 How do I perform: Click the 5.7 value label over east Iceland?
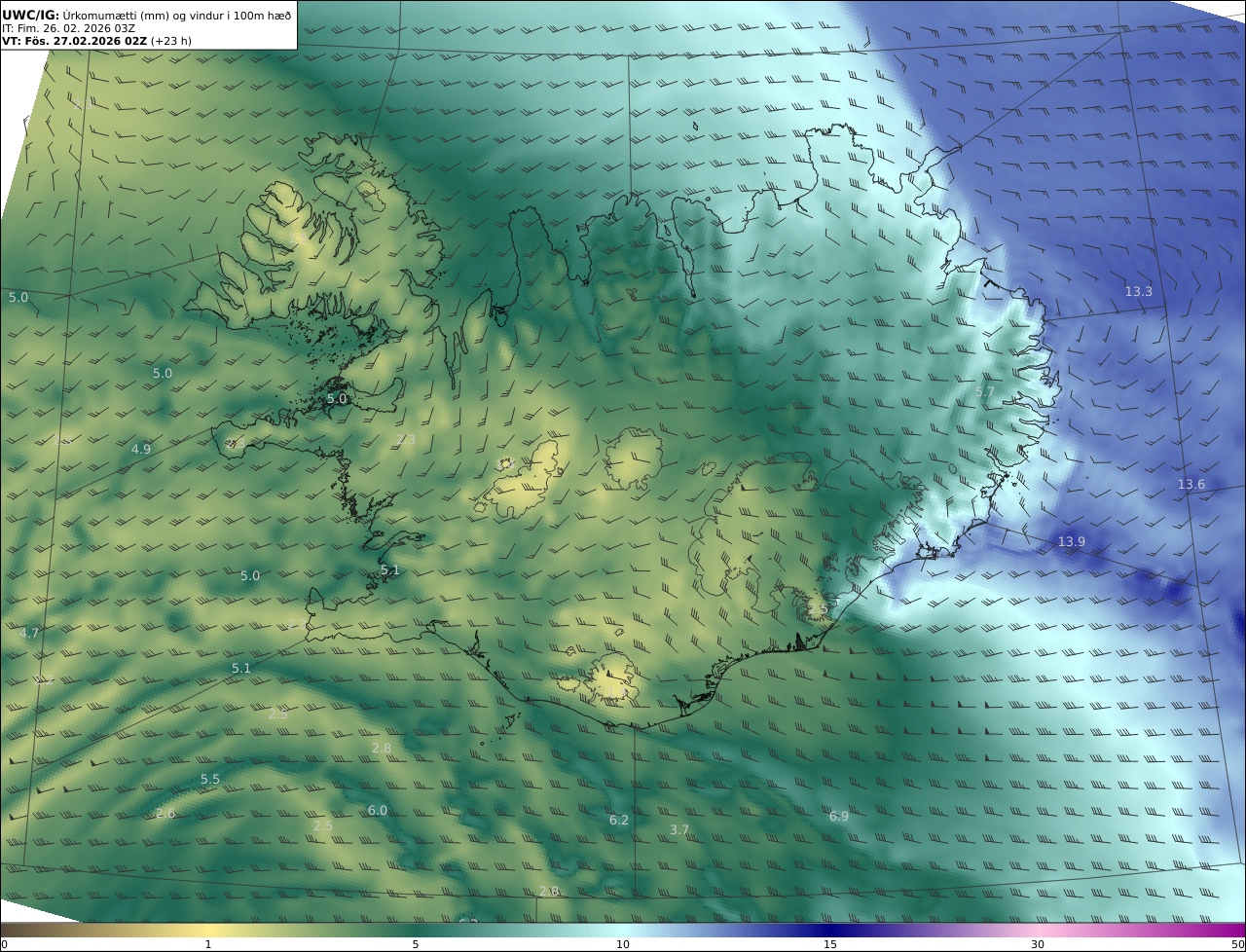click(x=985, y=392)
